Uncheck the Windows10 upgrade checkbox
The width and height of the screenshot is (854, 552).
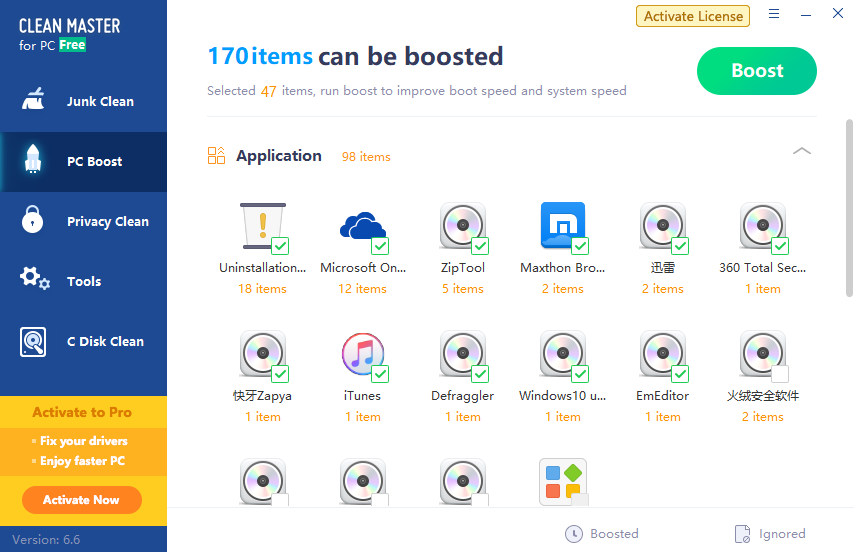(580, 374)
